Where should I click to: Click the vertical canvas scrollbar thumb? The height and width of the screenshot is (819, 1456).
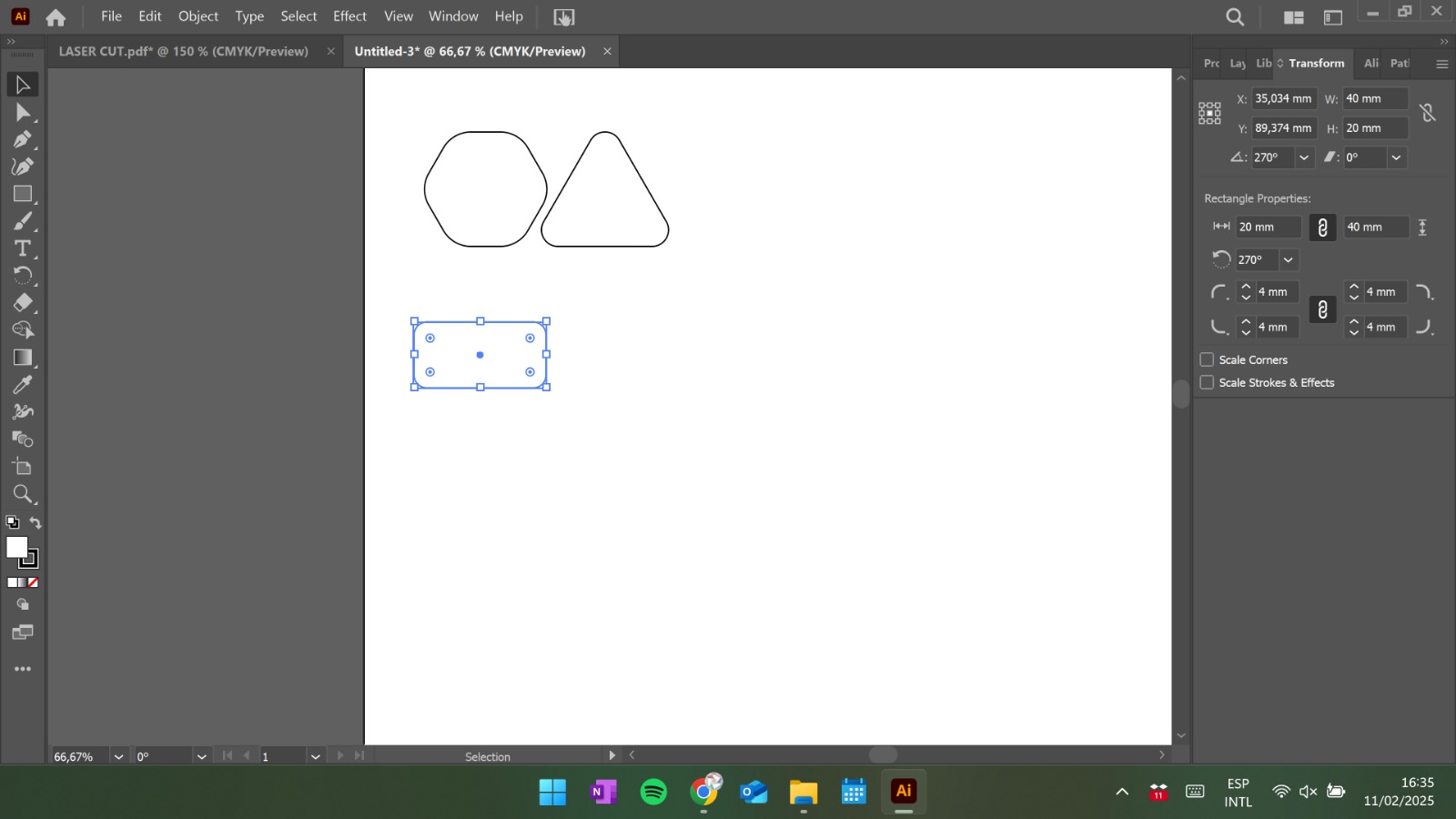1181,394
